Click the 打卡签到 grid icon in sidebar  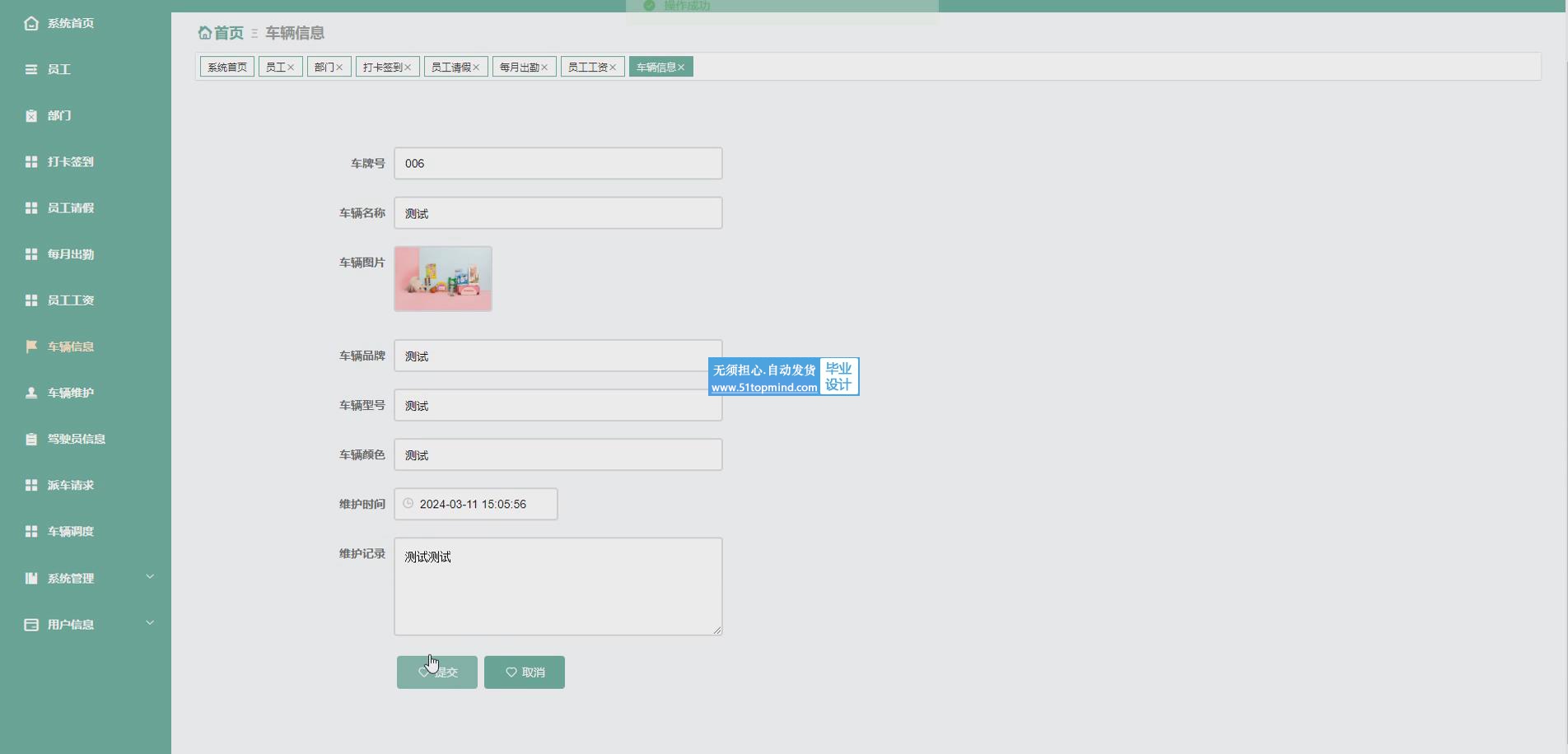pyautogui.click(x=31, y=161)
